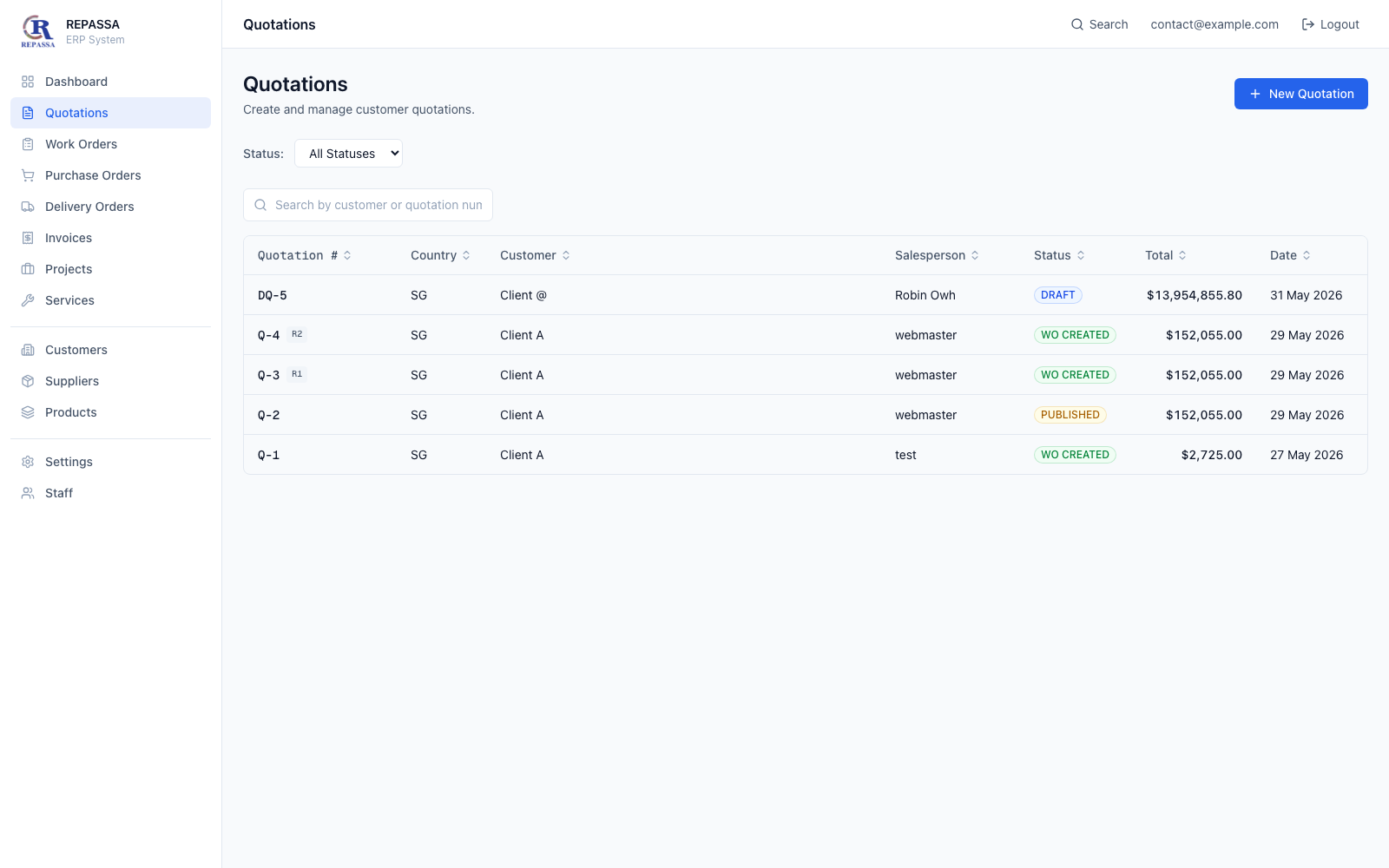Click the DRAFT status badge
1389x868 pixels.
click(x=1057, y=295)
